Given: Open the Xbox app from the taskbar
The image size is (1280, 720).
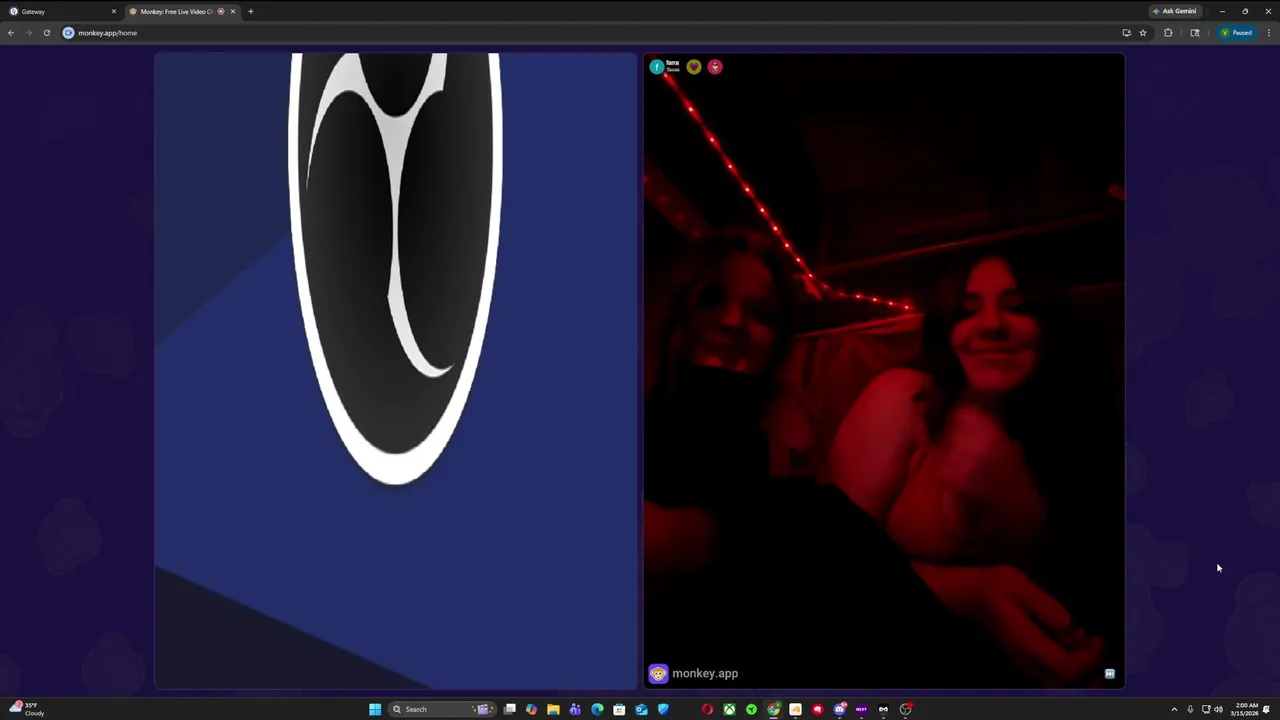Looking at the screenshot, I should 729,709.
